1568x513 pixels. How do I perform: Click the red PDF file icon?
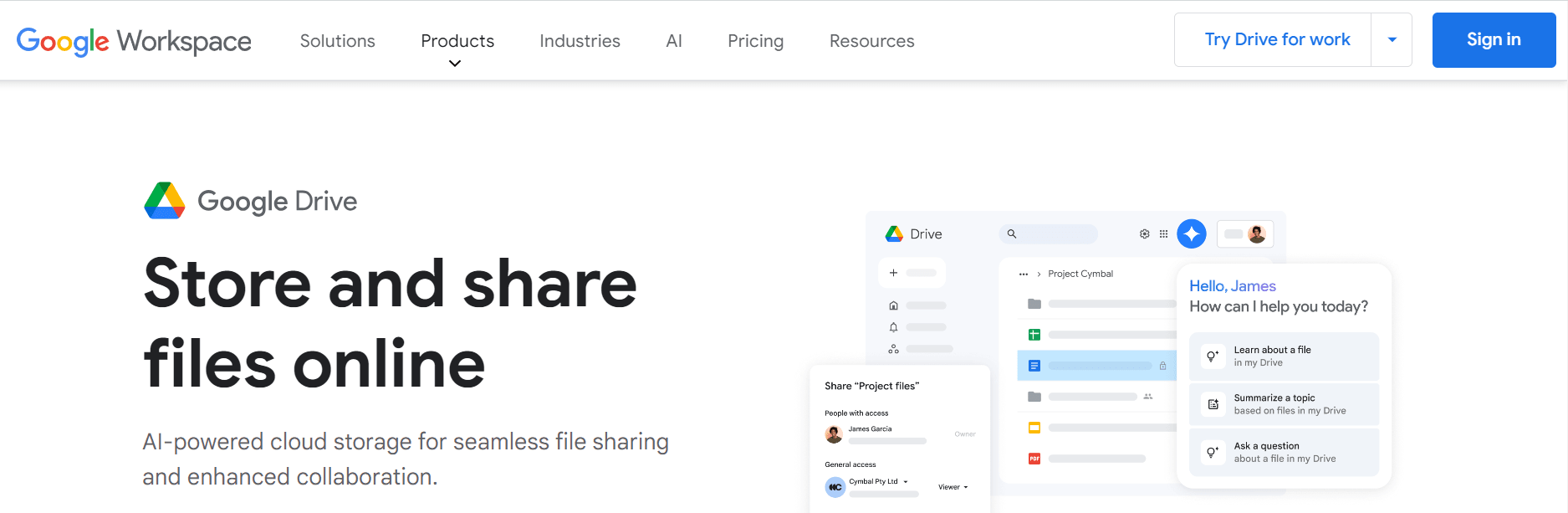(1034, 459)
